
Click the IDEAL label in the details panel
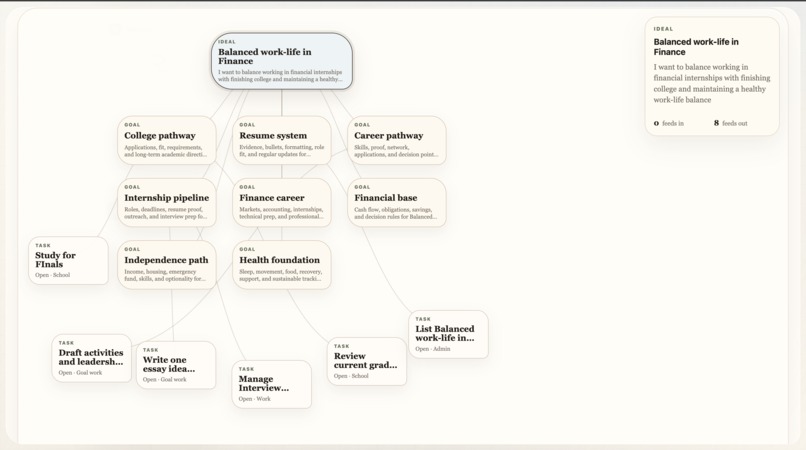point(663,29)
